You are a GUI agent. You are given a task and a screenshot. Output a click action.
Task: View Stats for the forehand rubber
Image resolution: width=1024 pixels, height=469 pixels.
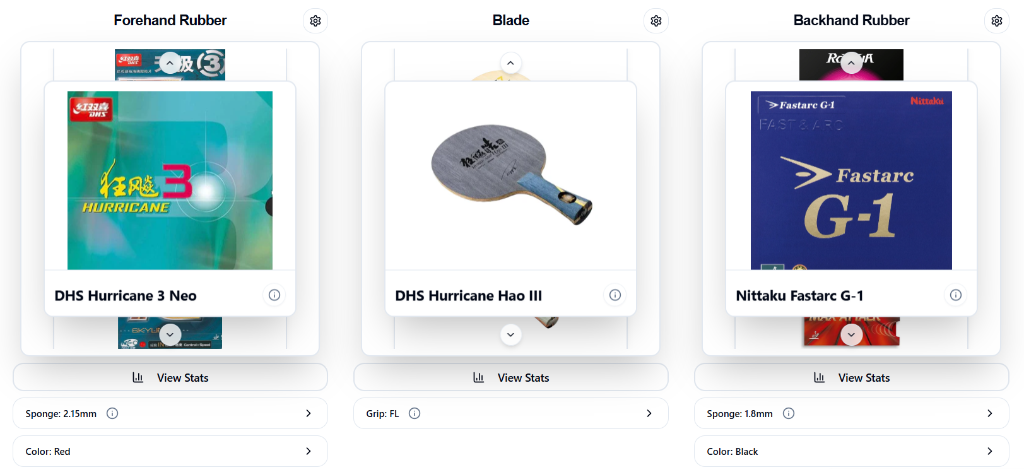pyautogui.click(x=170, y=377)
